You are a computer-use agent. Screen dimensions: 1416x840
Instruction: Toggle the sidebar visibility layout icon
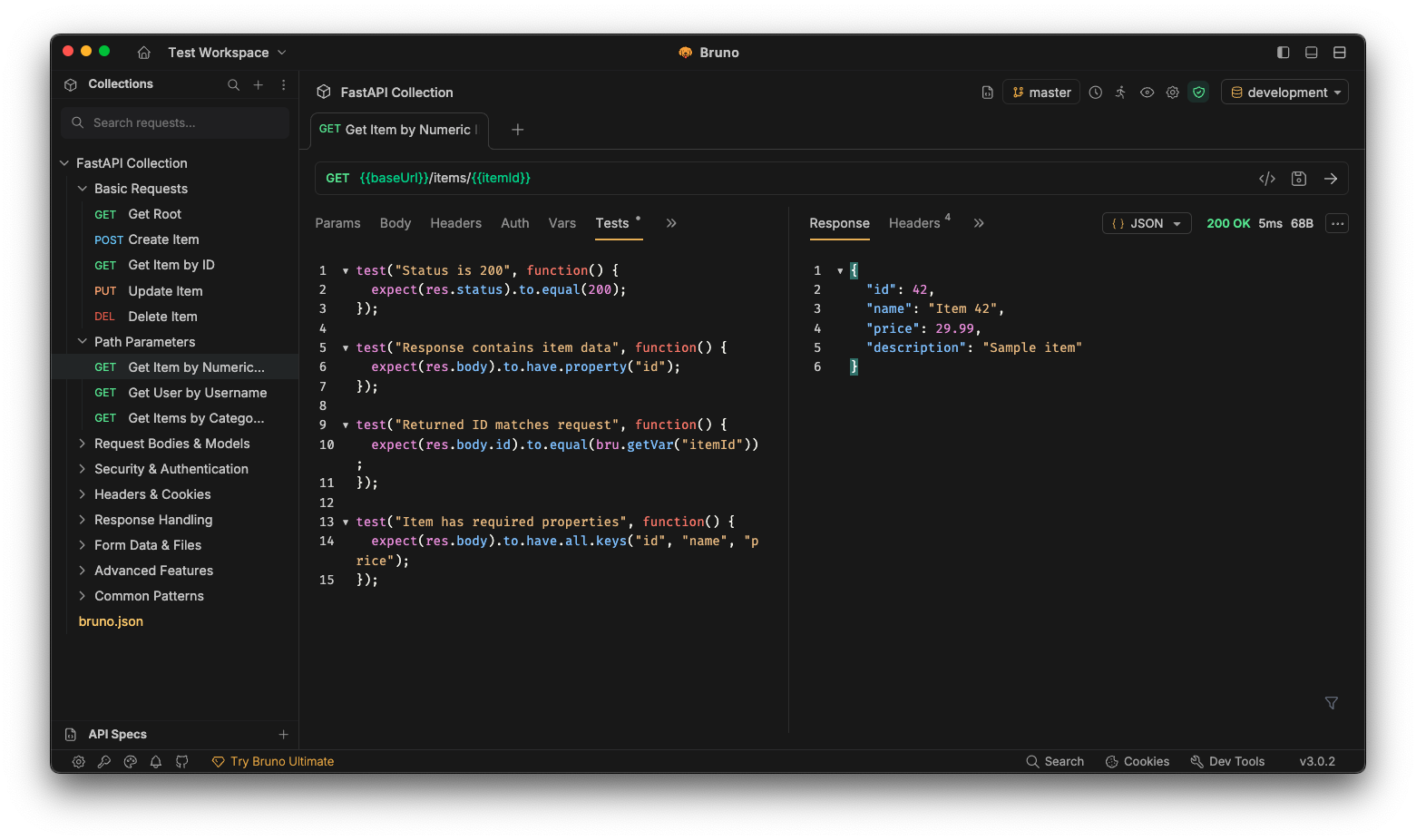point(1283,53)
